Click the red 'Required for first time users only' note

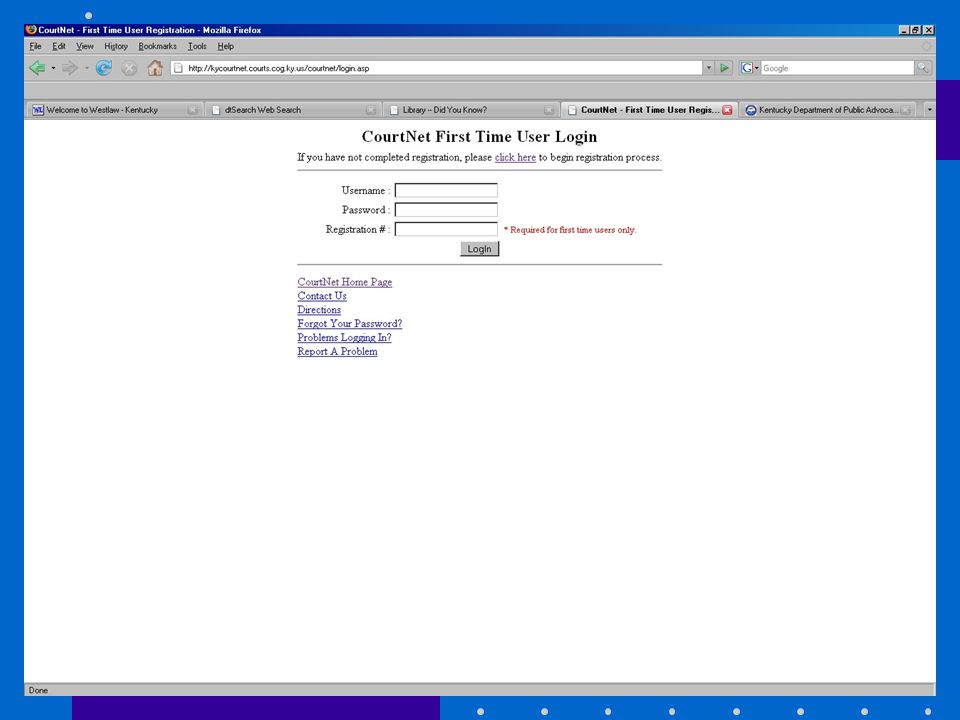(570, 230)
